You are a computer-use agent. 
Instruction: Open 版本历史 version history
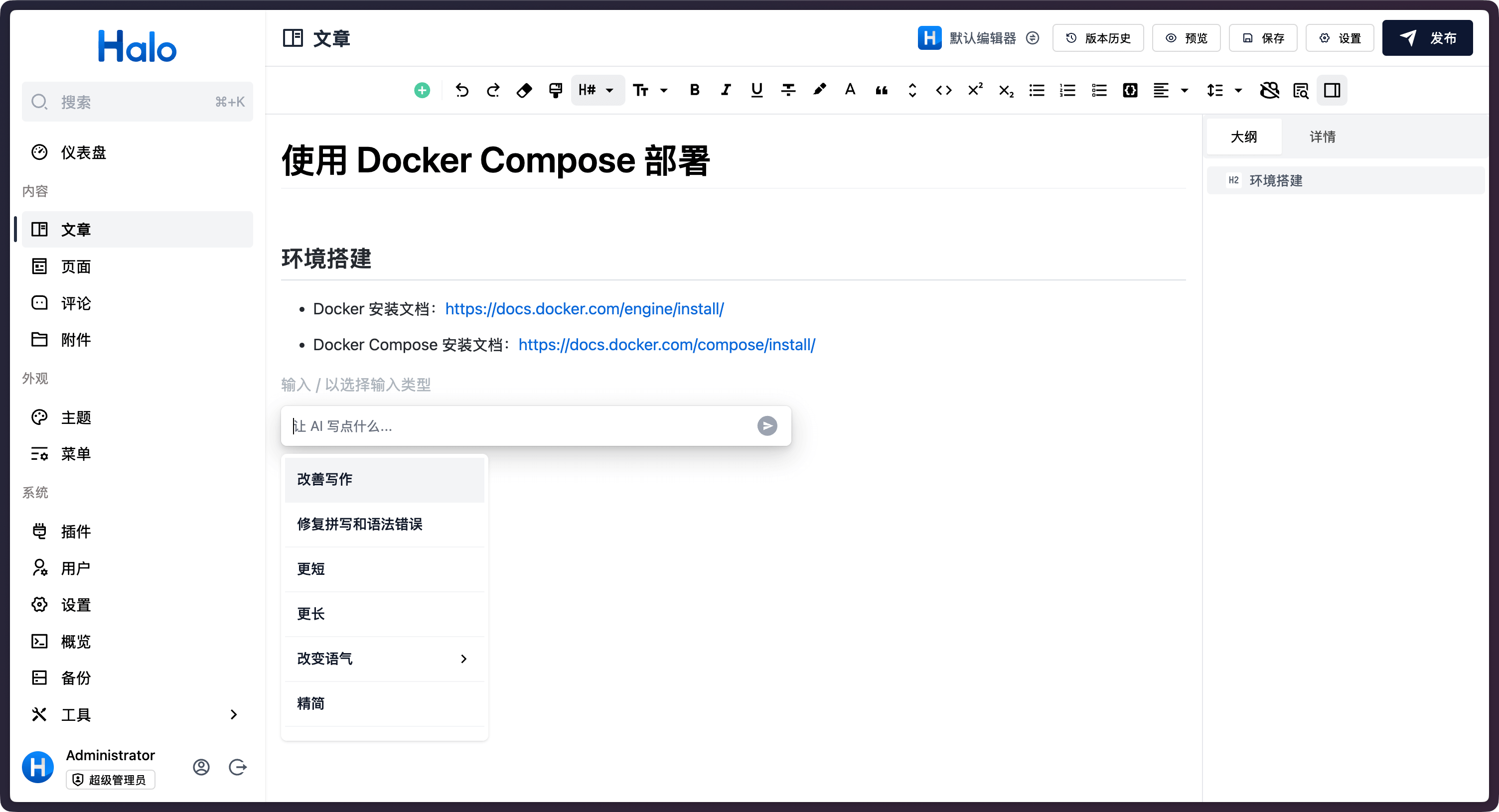click(x=1098, y=38)
